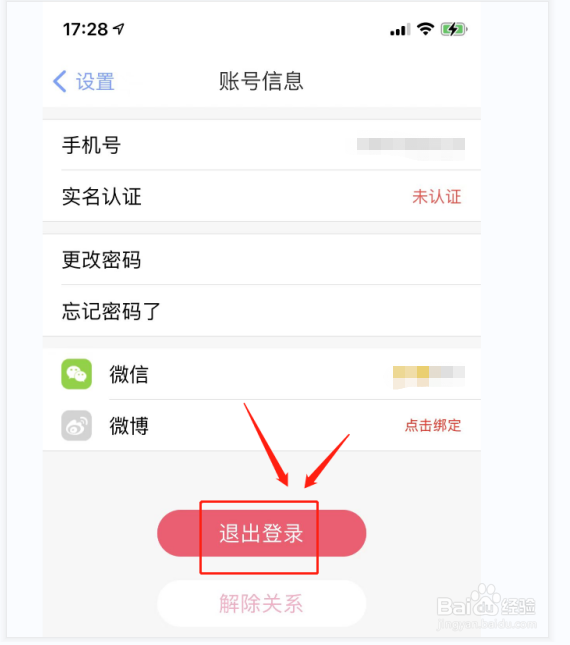Tap the gray Weibo icon
The width and height of the screenshot is (570, 645).
(76, 425)
